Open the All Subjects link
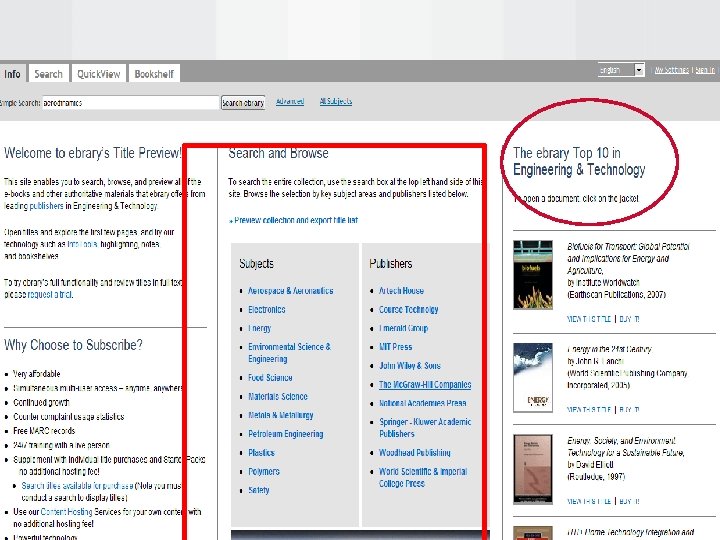The image size is (720, 540). point(336,101)
